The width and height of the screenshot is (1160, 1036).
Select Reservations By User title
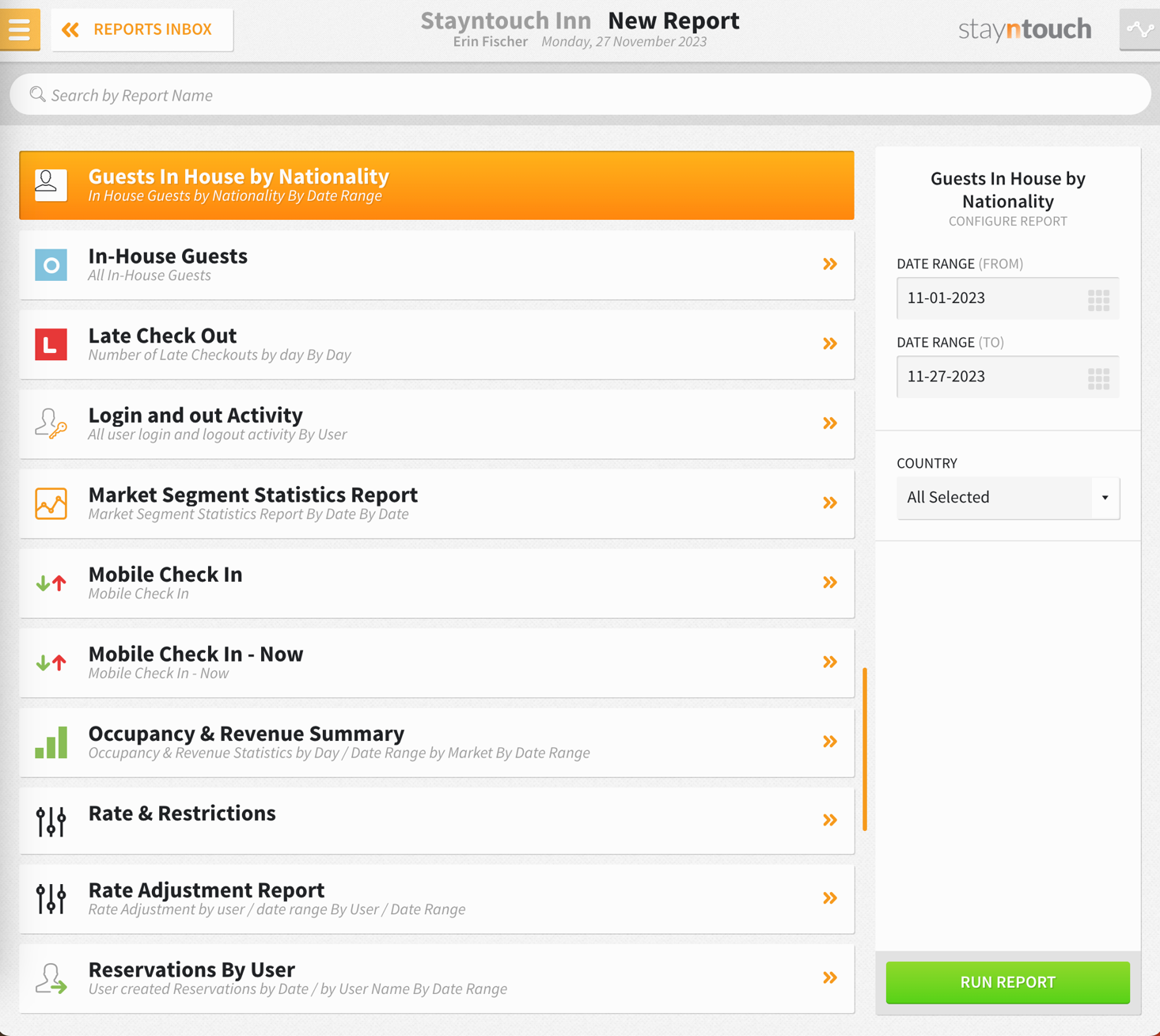191,970
